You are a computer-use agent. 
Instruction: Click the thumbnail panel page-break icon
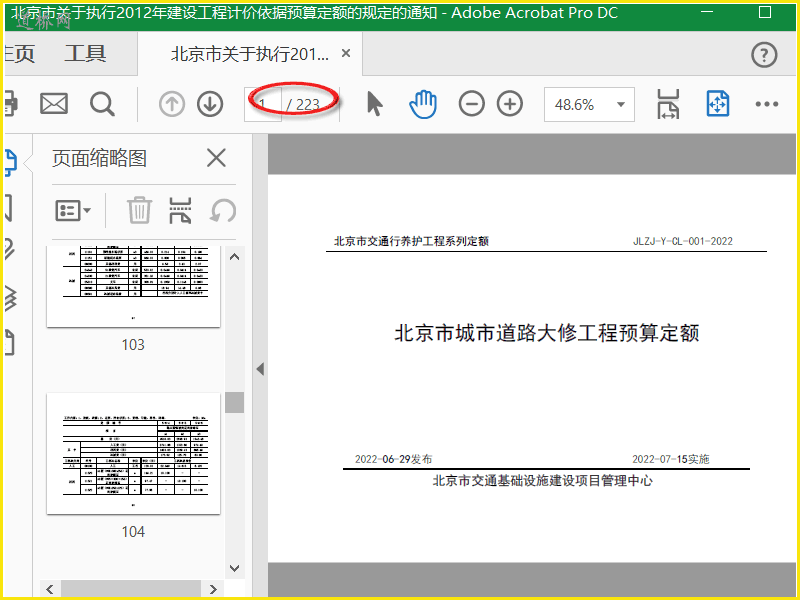(x=180, y=211)
